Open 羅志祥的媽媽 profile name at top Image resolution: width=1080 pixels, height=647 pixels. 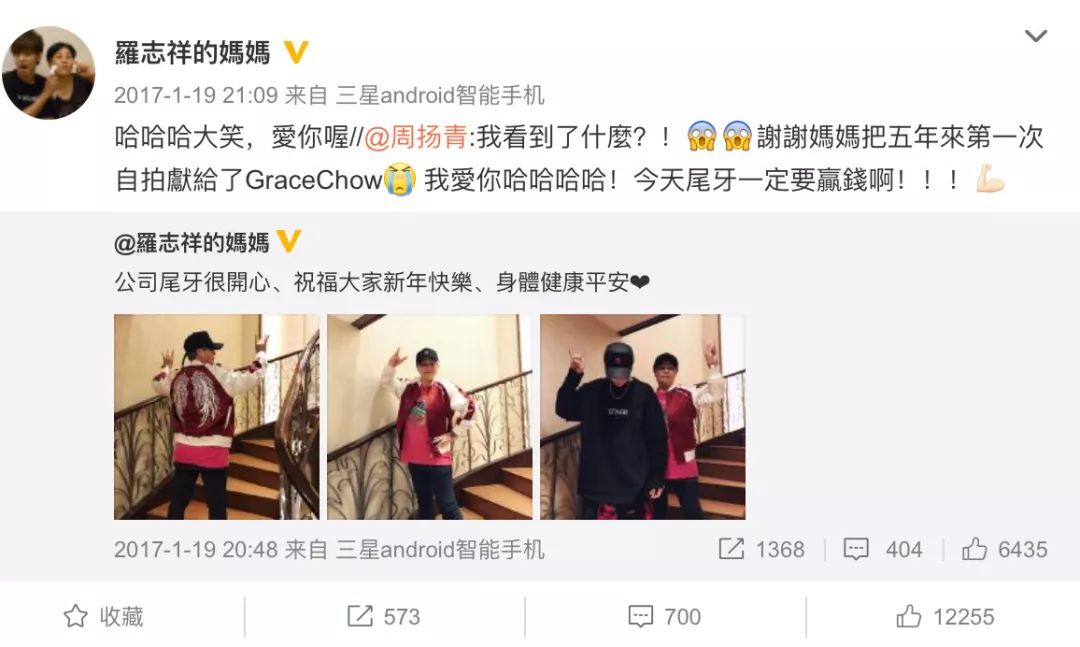pos(193,52)
